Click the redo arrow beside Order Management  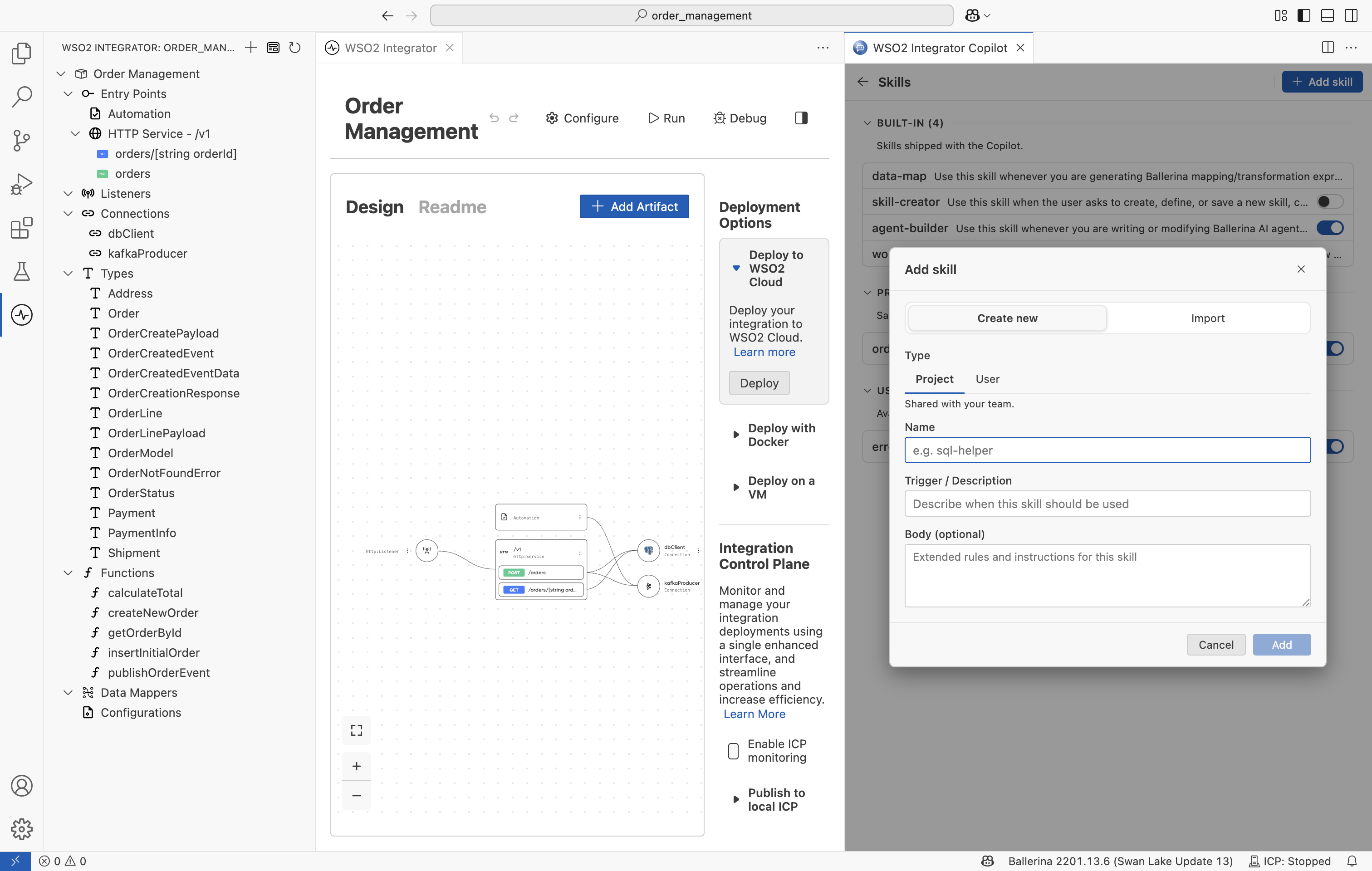[514, 118]
